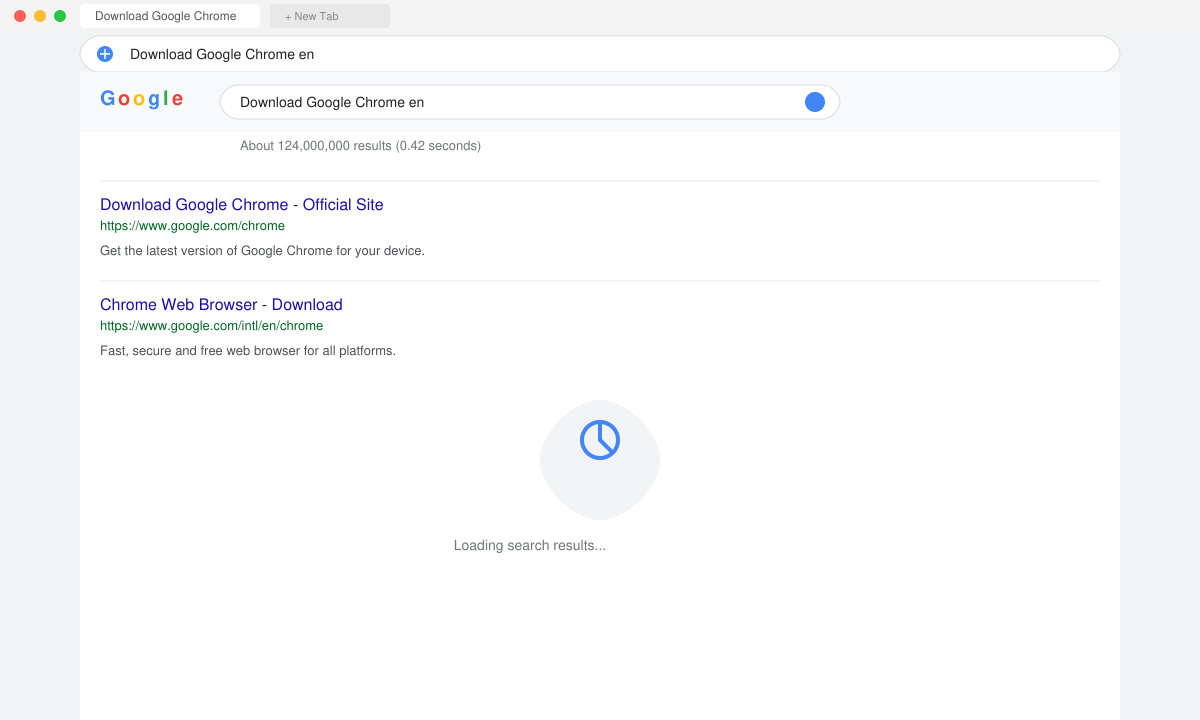Open Chrome Web Browser - Download result
This screenshot has width=1200, height=720.
click(x=221, y=304)
